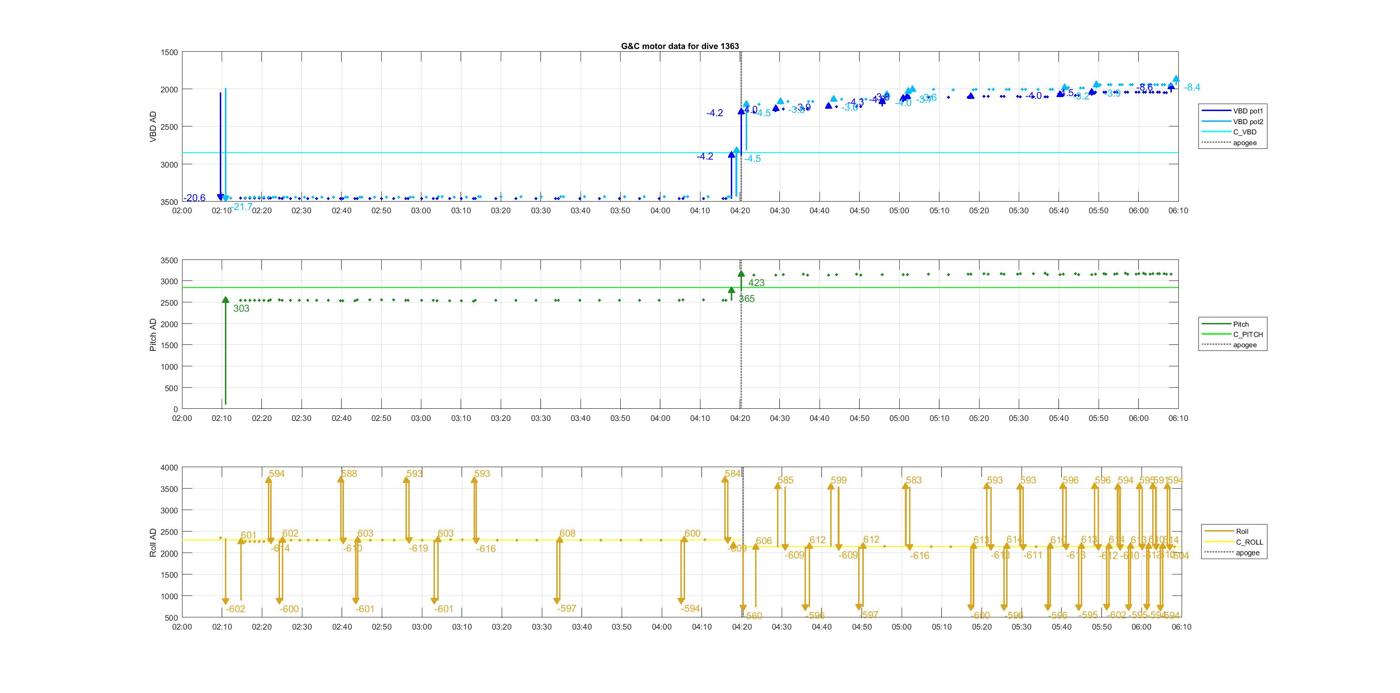Click the '606' roll data label

pyautogui.click(x=764, y=541)
